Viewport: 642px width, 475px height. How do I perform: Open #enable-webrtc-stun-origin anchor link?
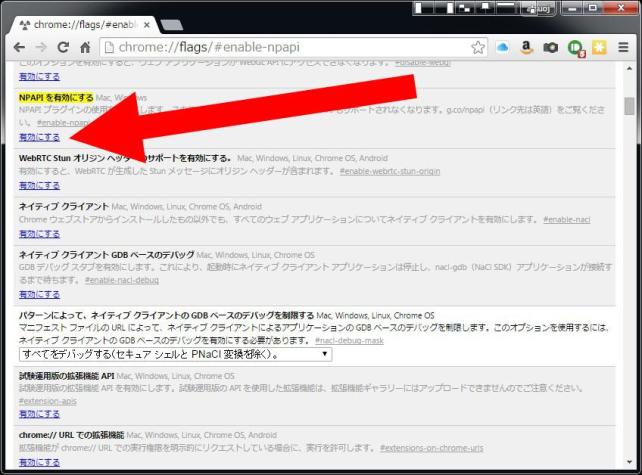pos(390,171)
